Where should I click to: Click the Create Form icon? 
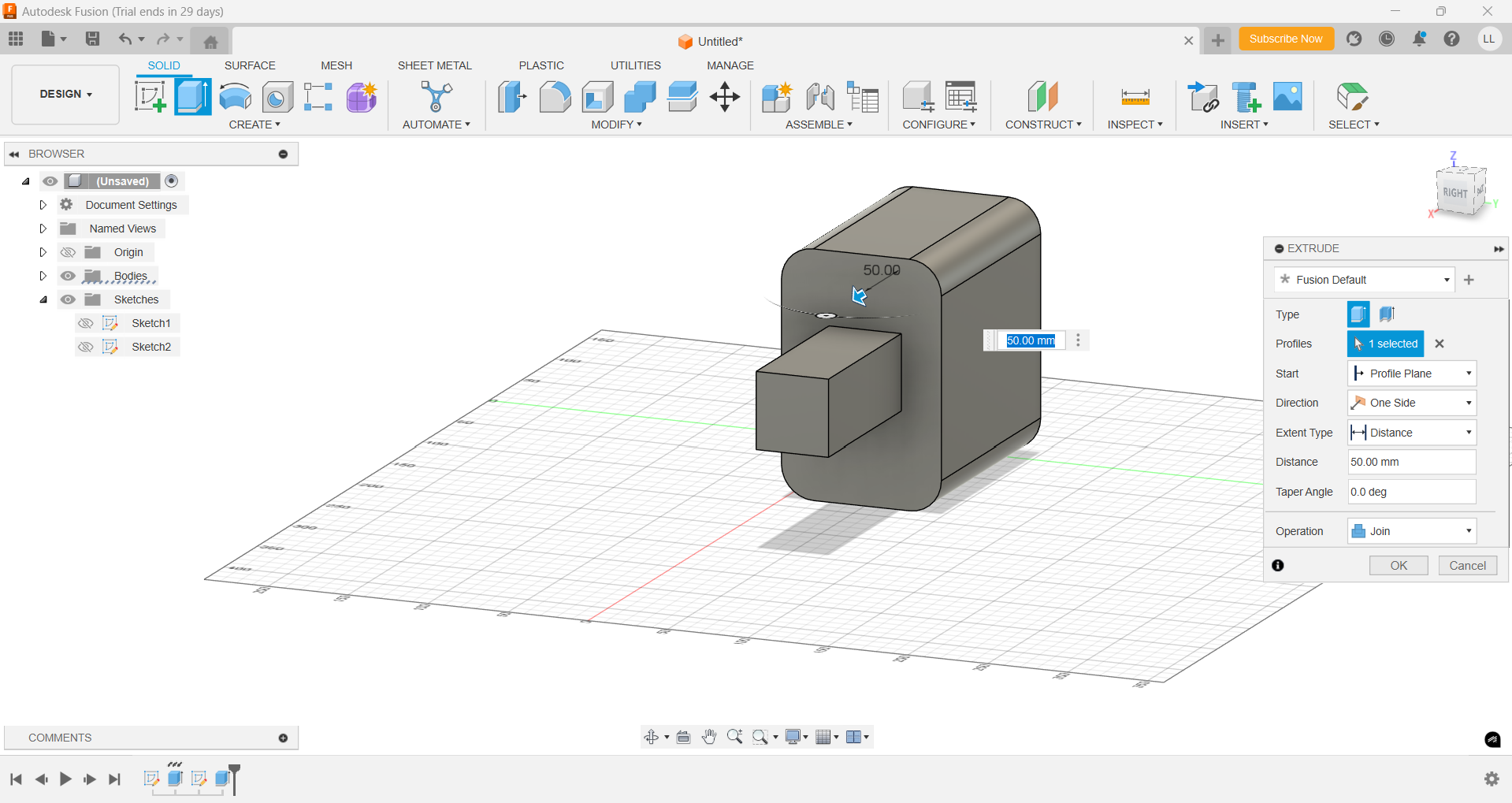click(x=362, y=97)
